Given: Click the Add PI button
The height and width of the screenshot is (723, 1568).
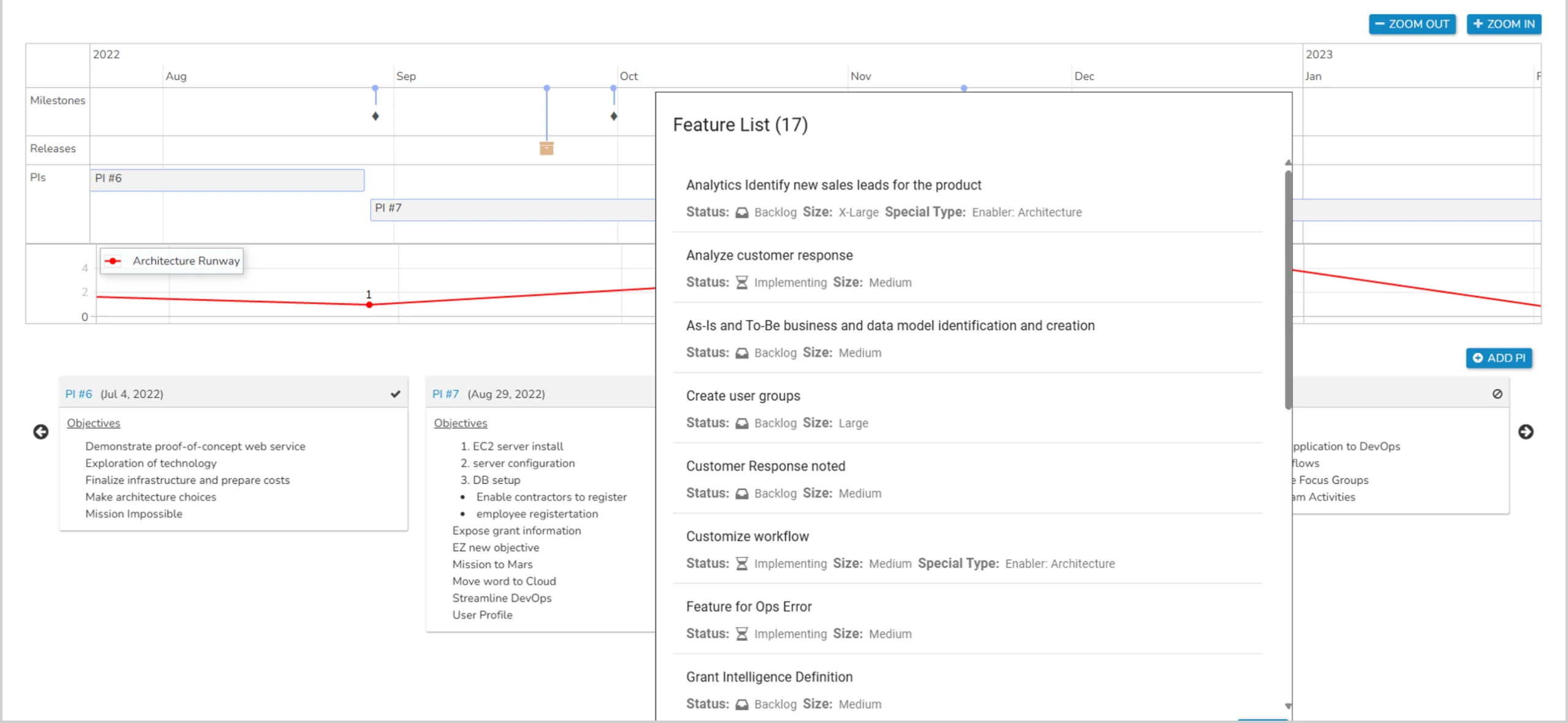Looking at the screenshot, I should [1499, 358].
